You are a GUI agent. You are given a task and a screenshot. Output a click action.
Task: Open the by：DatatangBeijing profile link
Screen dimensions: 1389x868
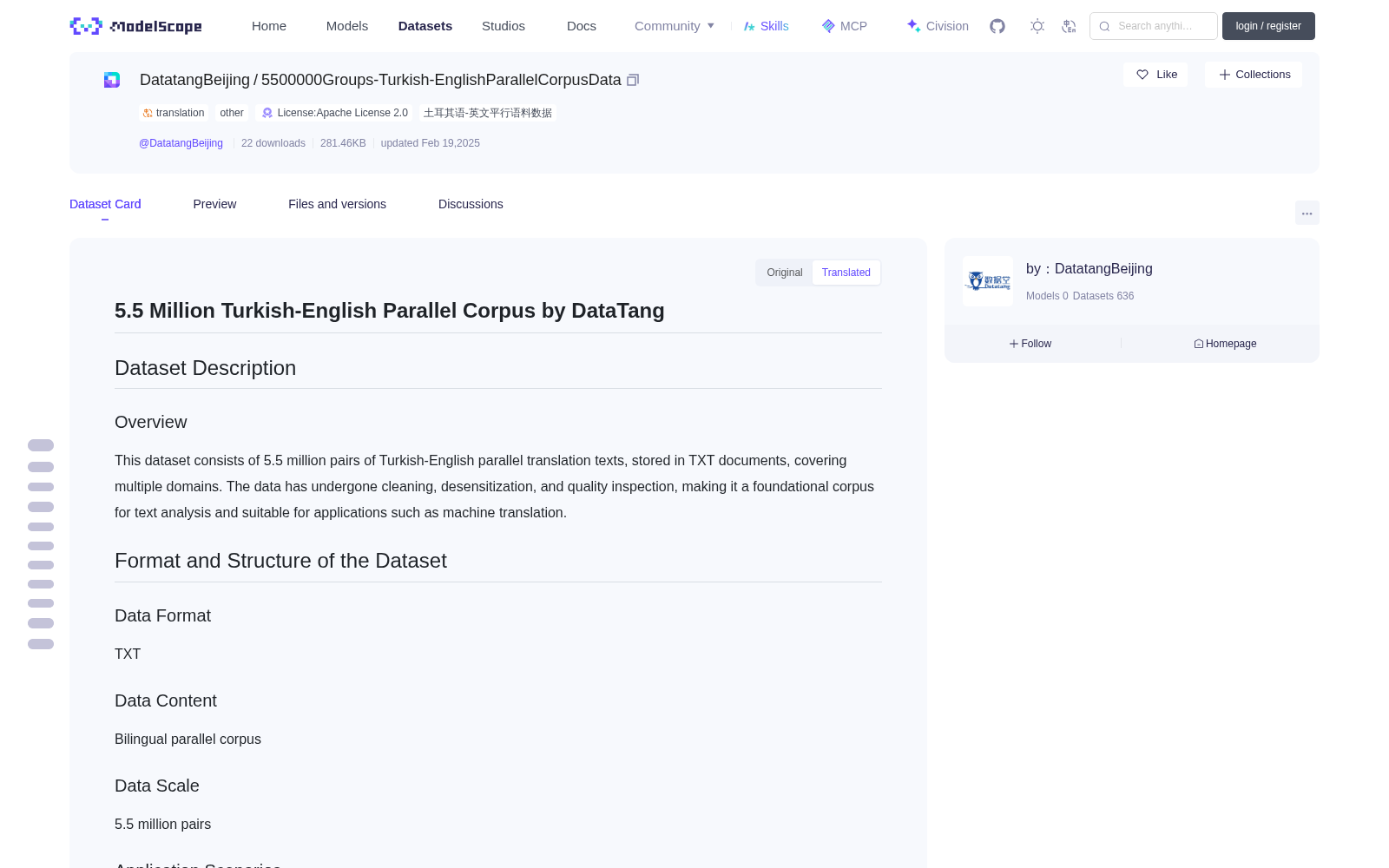tap(1089, 269)
